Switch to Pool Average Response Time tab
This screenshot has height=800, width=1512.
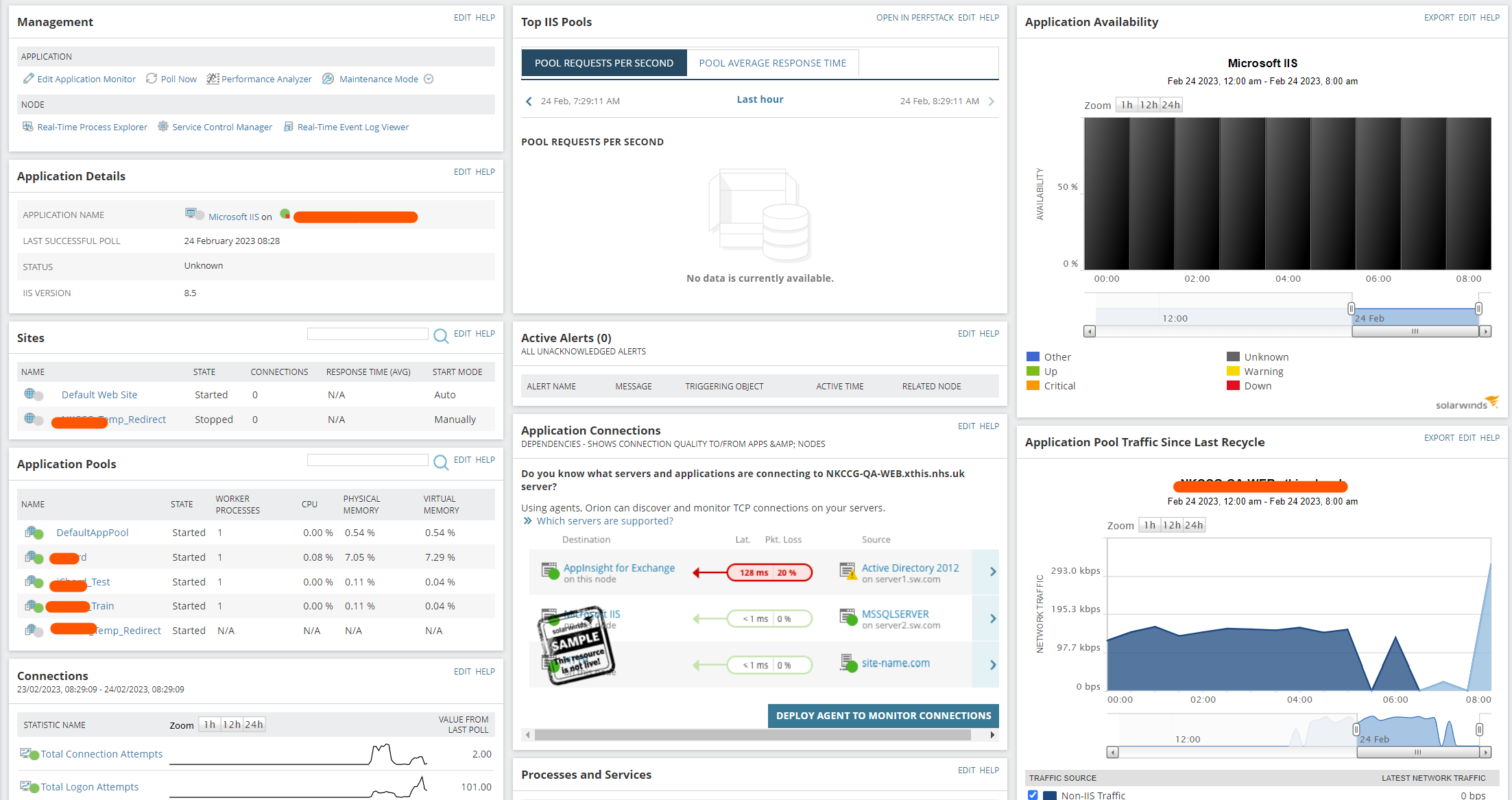coord(772,63)
